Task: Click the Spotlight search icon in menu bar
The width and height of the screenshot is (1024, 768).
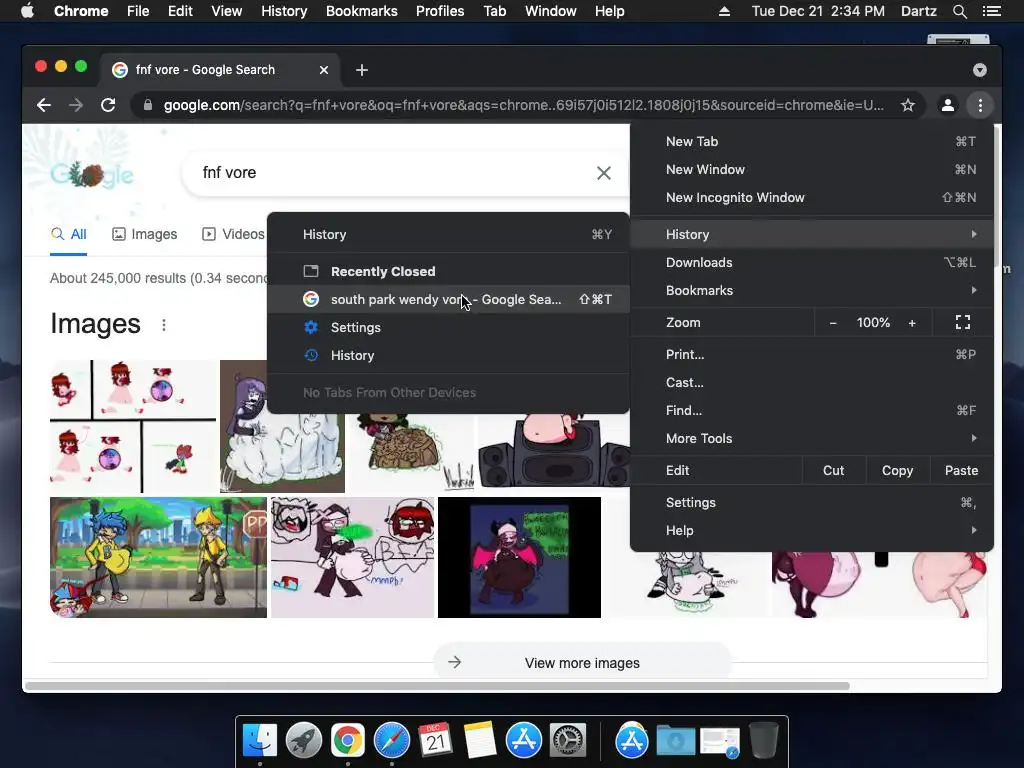Action: pyautogui.click(x=959, y=11)
